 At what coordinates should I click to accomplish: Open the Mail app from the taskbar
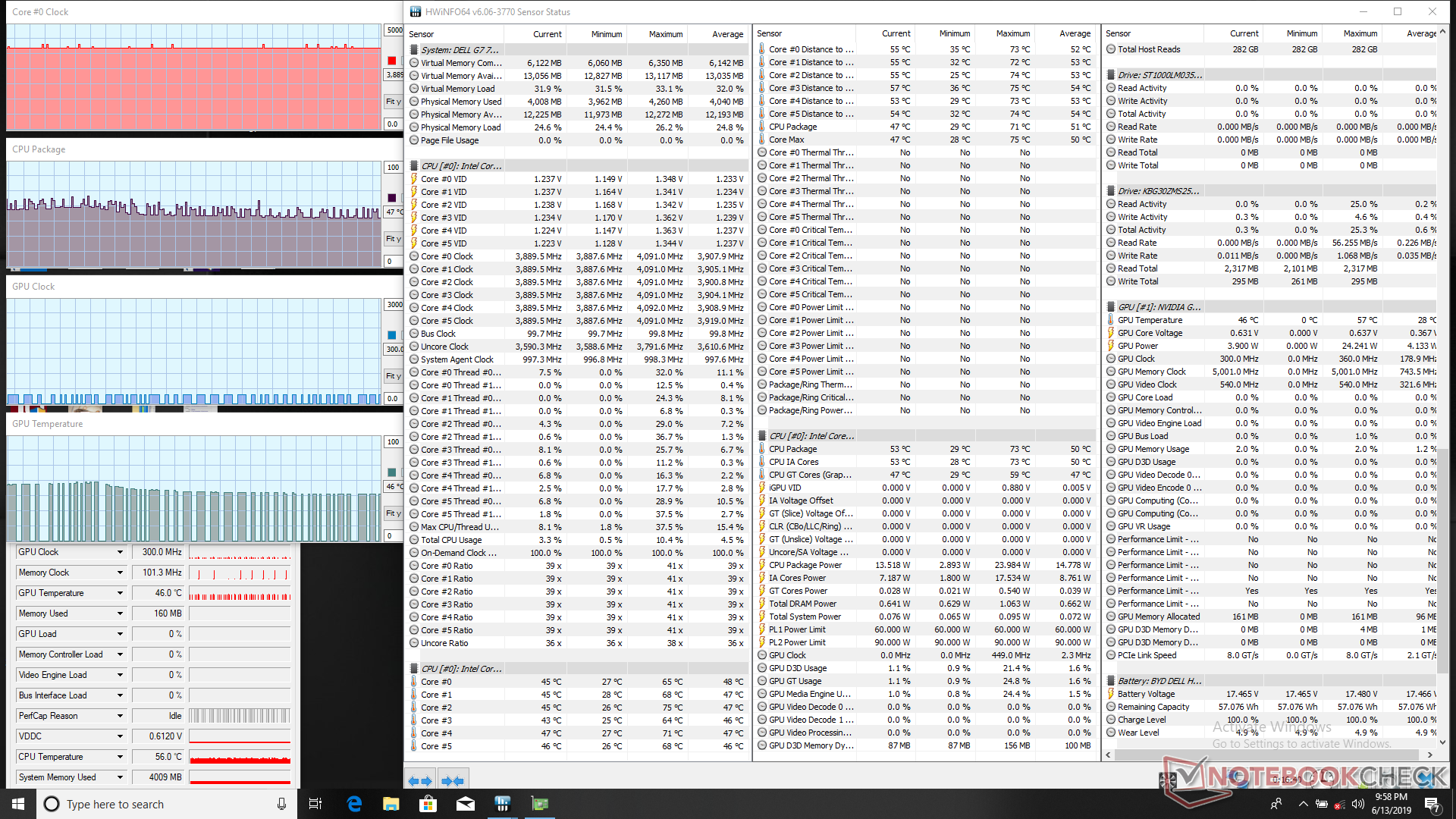[466, 804]
